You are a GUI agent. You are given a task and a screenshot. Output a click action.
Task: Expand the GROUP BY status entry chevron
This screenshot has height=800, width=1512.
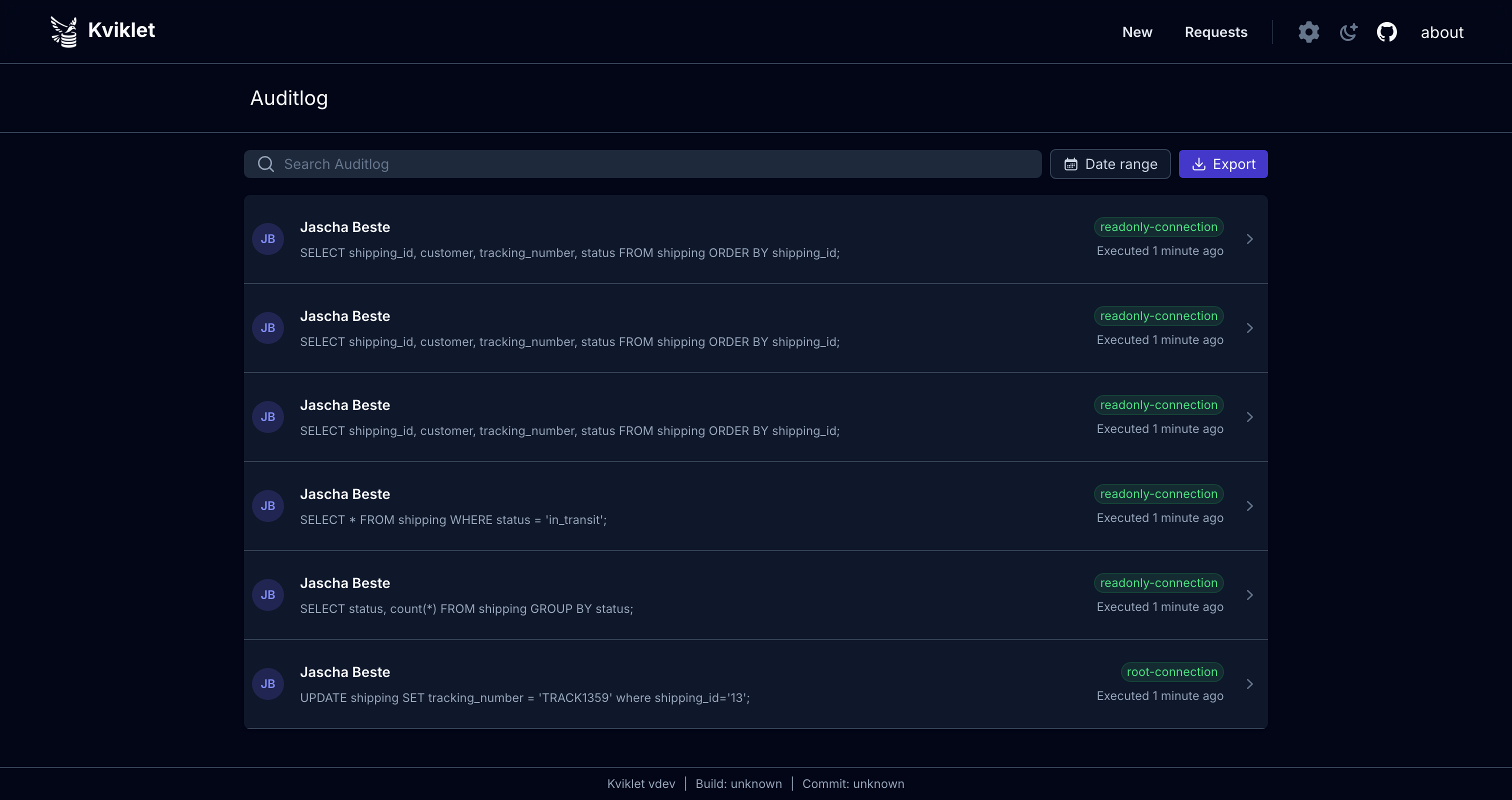[x=1249, y=594]
